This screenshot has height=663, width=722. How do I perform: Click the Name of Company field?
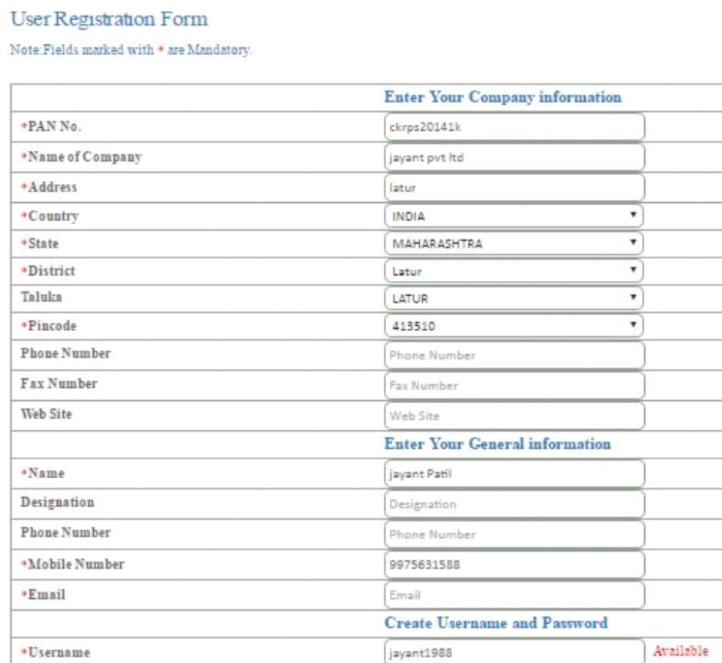514,157
